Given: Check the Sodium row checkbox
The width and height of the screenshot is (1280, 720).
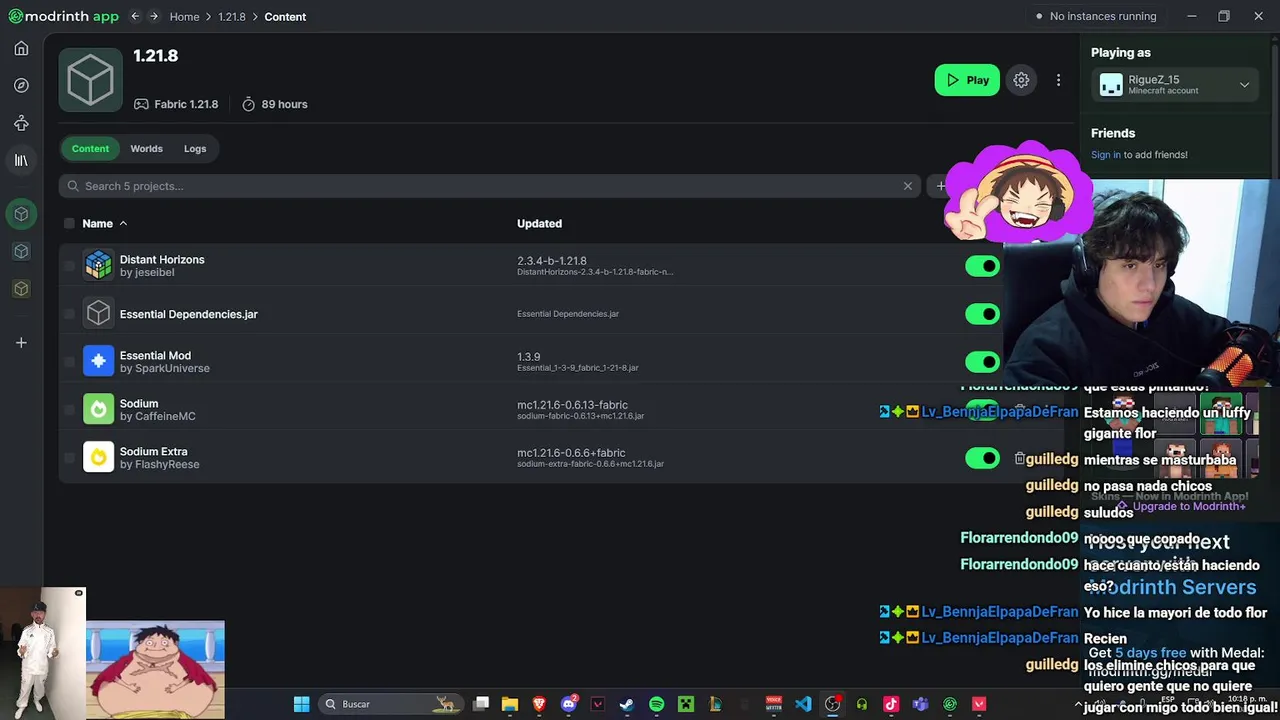Looking at the screenshot, I should 69,410.
